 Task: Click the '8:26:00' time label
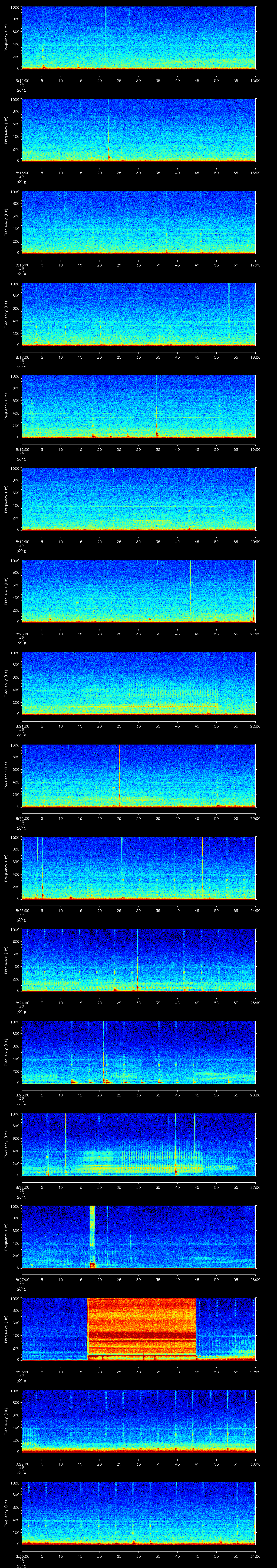tap(22, 1187)
